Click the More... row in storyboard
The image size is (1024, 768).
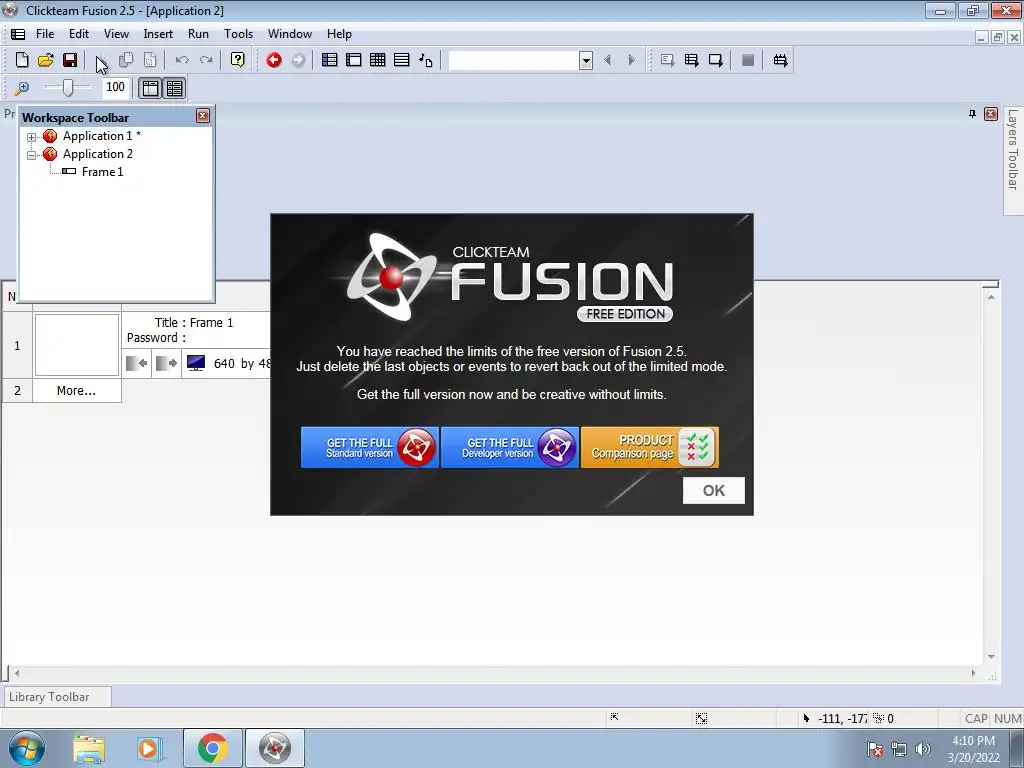tap(76, 391)
